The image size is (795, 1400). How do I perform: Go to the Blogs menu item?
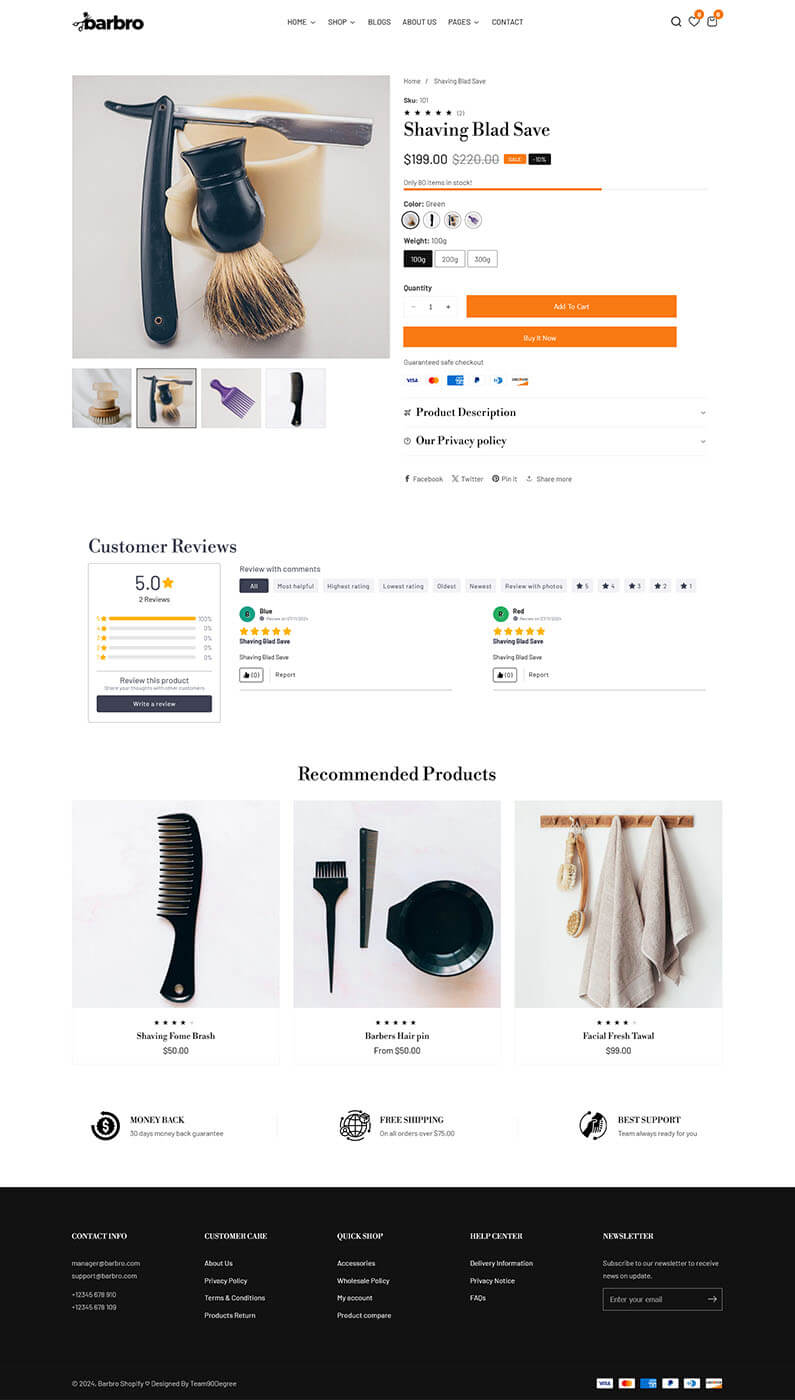(x=379, y=22)
